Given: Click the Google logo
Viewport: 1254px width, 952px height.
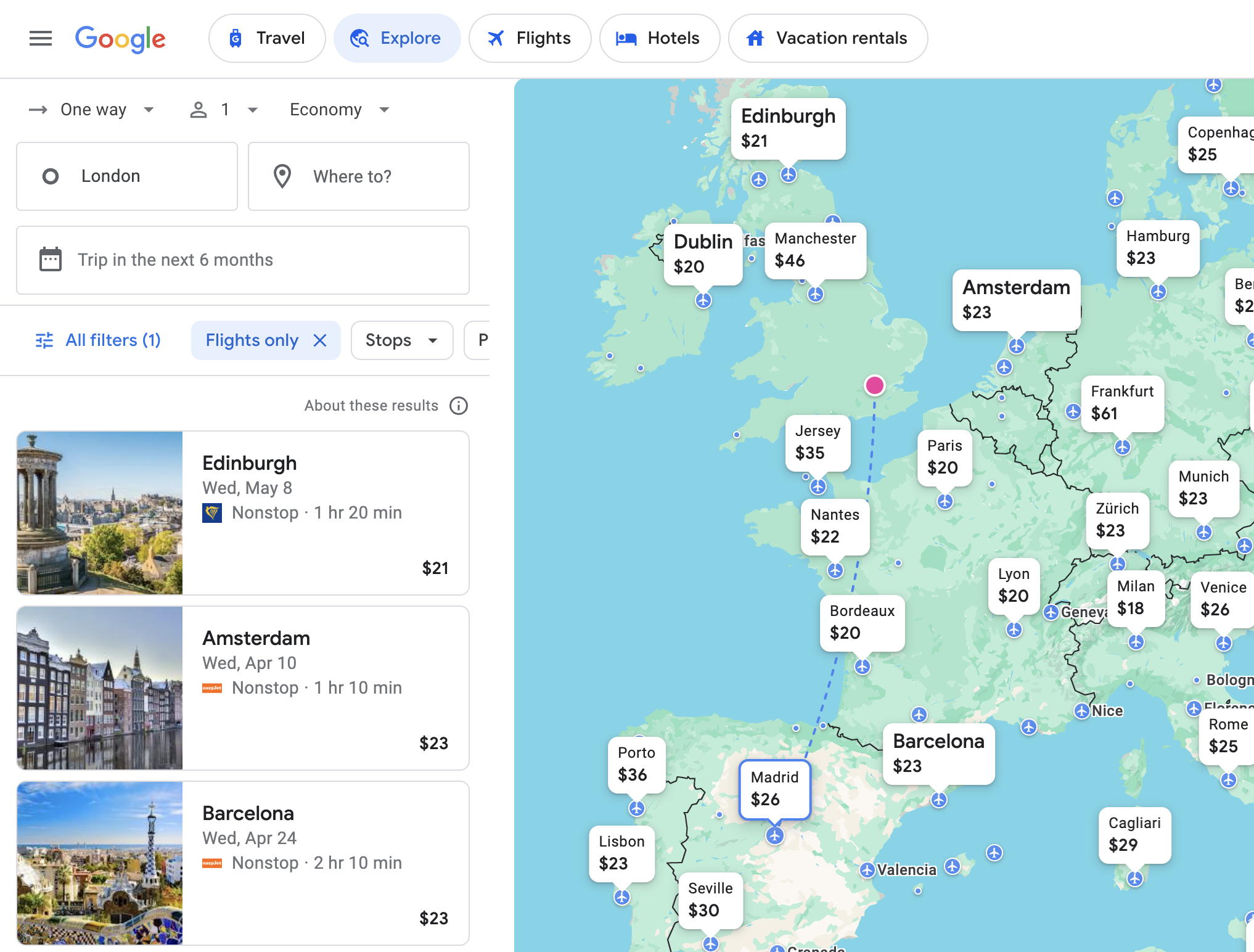Looking at the screenshot, I should pyautogui.click(x=120, y=39).
